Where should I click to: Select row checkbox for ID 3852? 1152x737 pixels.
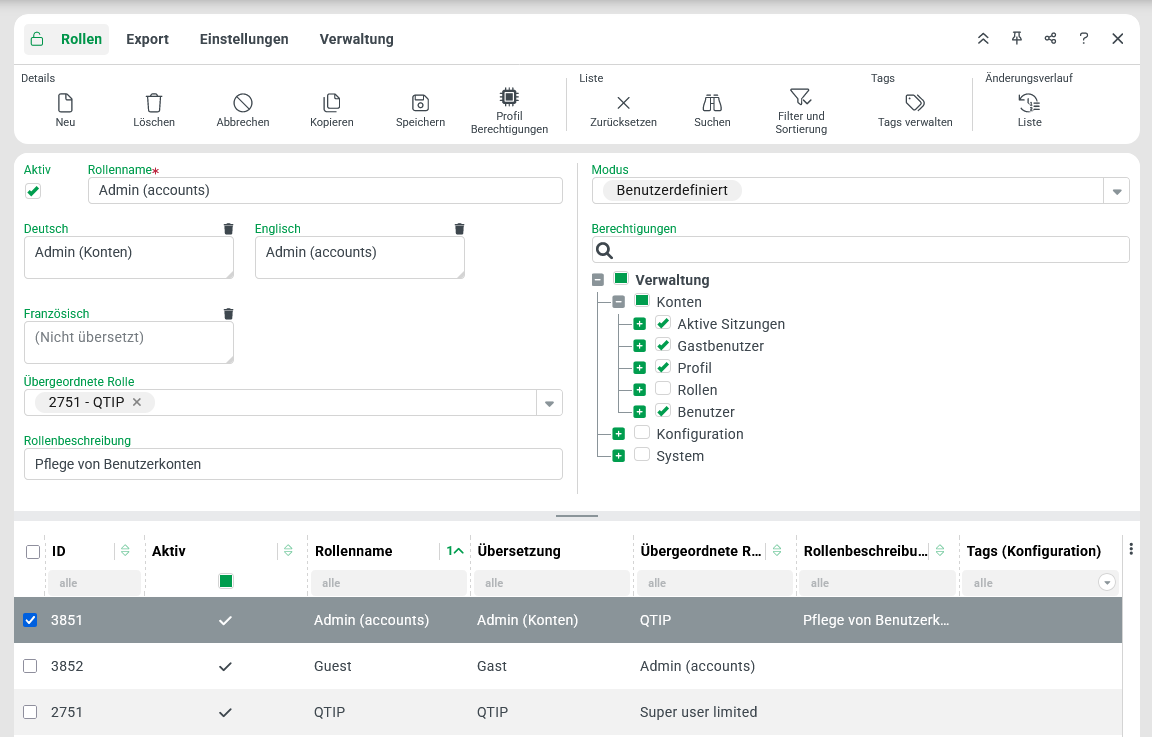[30, 666]
